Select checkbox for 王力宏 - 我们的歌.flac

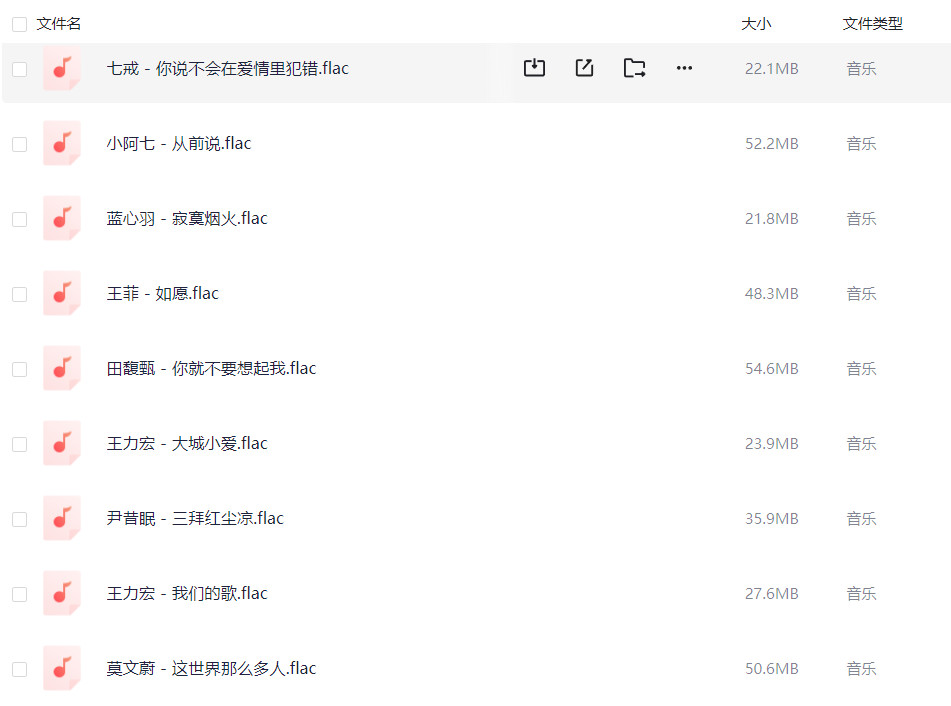coord(20,594)
